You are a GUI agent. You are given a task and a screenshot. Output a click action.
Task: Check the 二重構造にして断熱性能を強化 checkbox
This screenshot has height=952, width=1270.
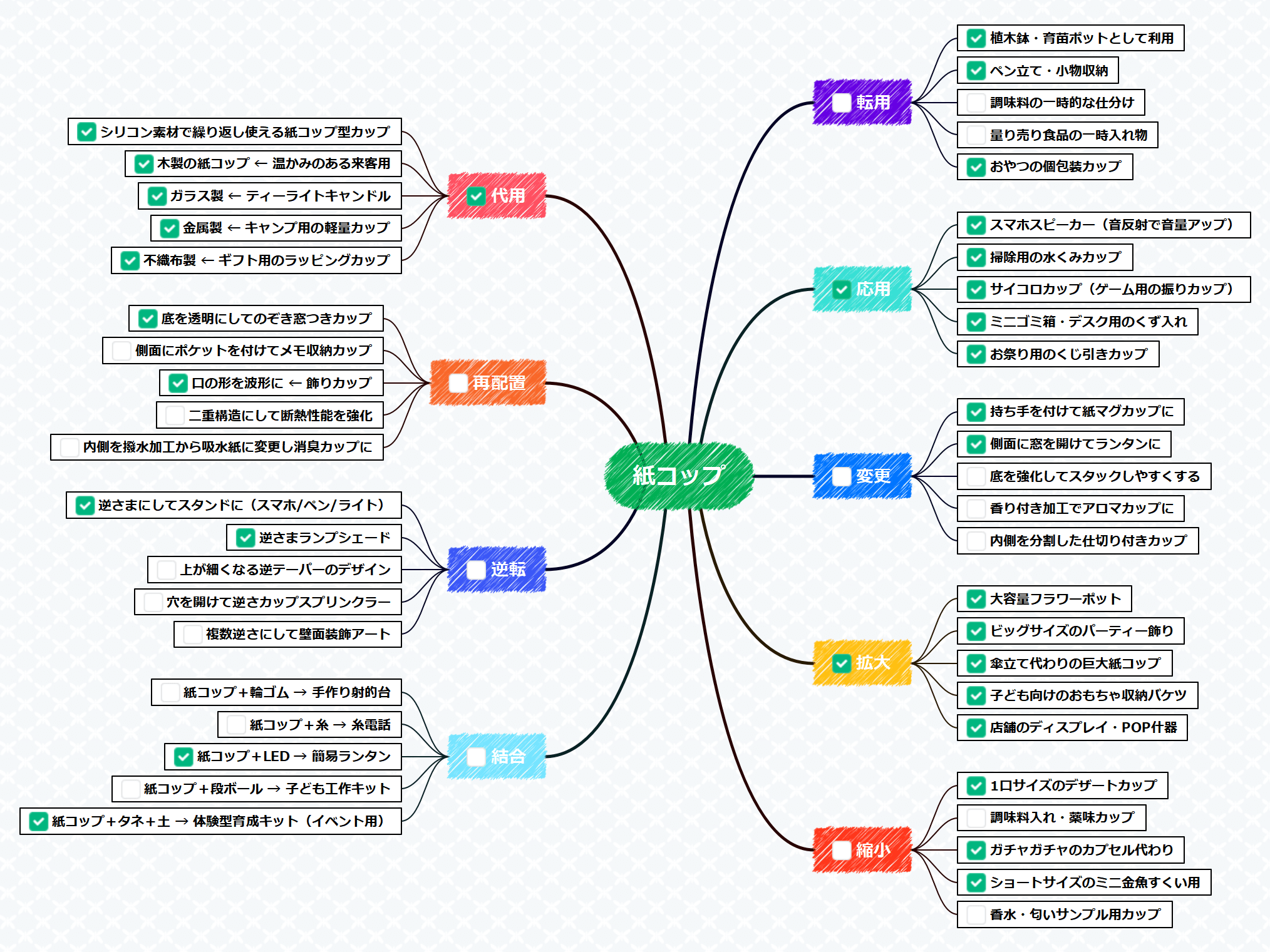click(175, 415)
